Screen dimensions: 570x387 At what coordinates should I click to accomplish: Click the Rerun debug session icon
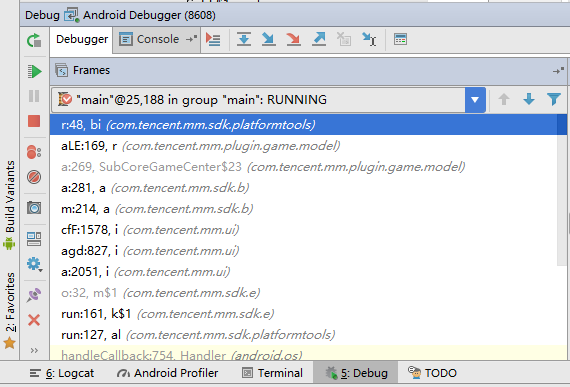[x=34, y=40]
